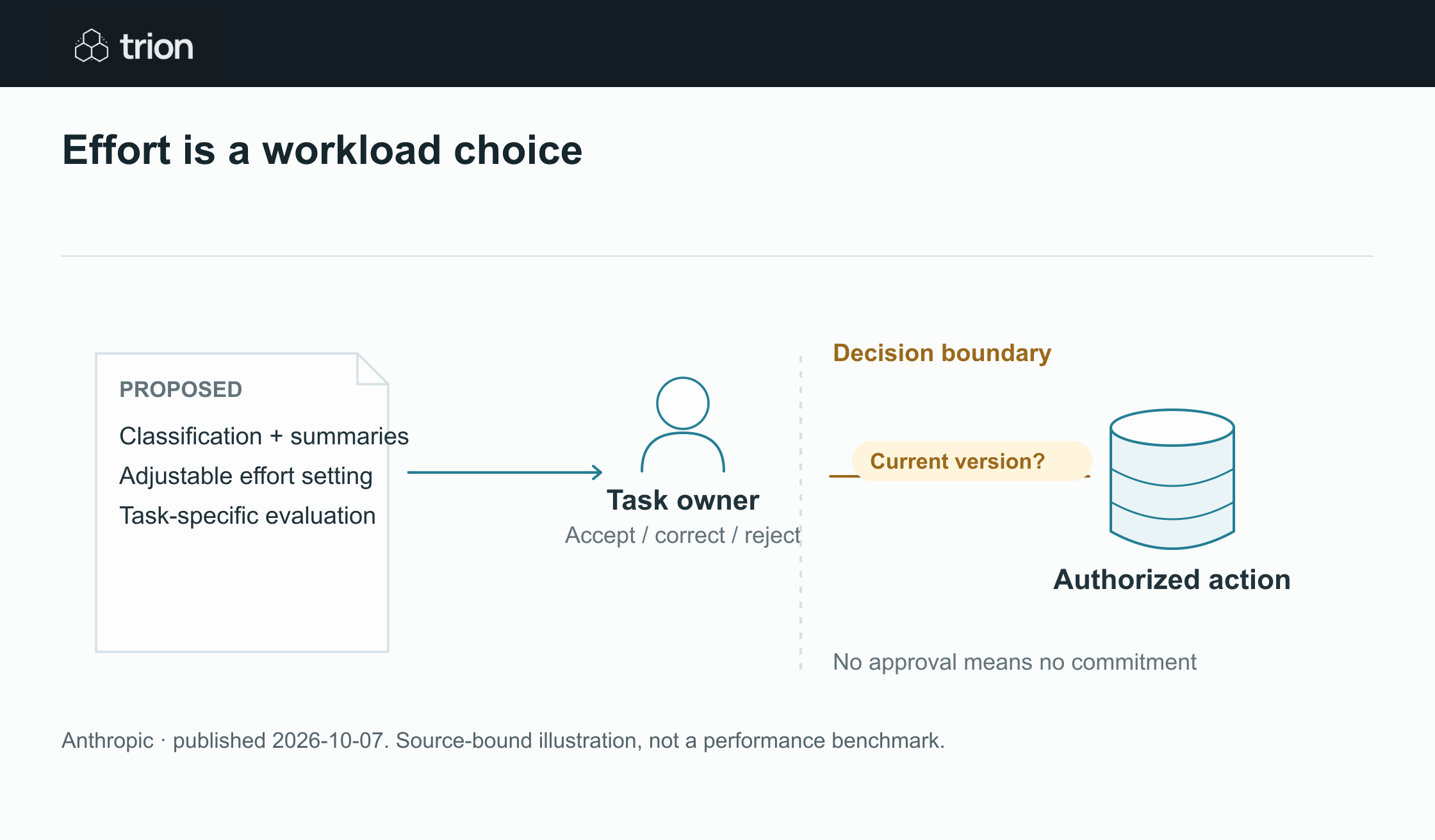Click the arrow pointing to Task owner
Image resolution: width=1435 pixels, height=840 pixels.
505,472
